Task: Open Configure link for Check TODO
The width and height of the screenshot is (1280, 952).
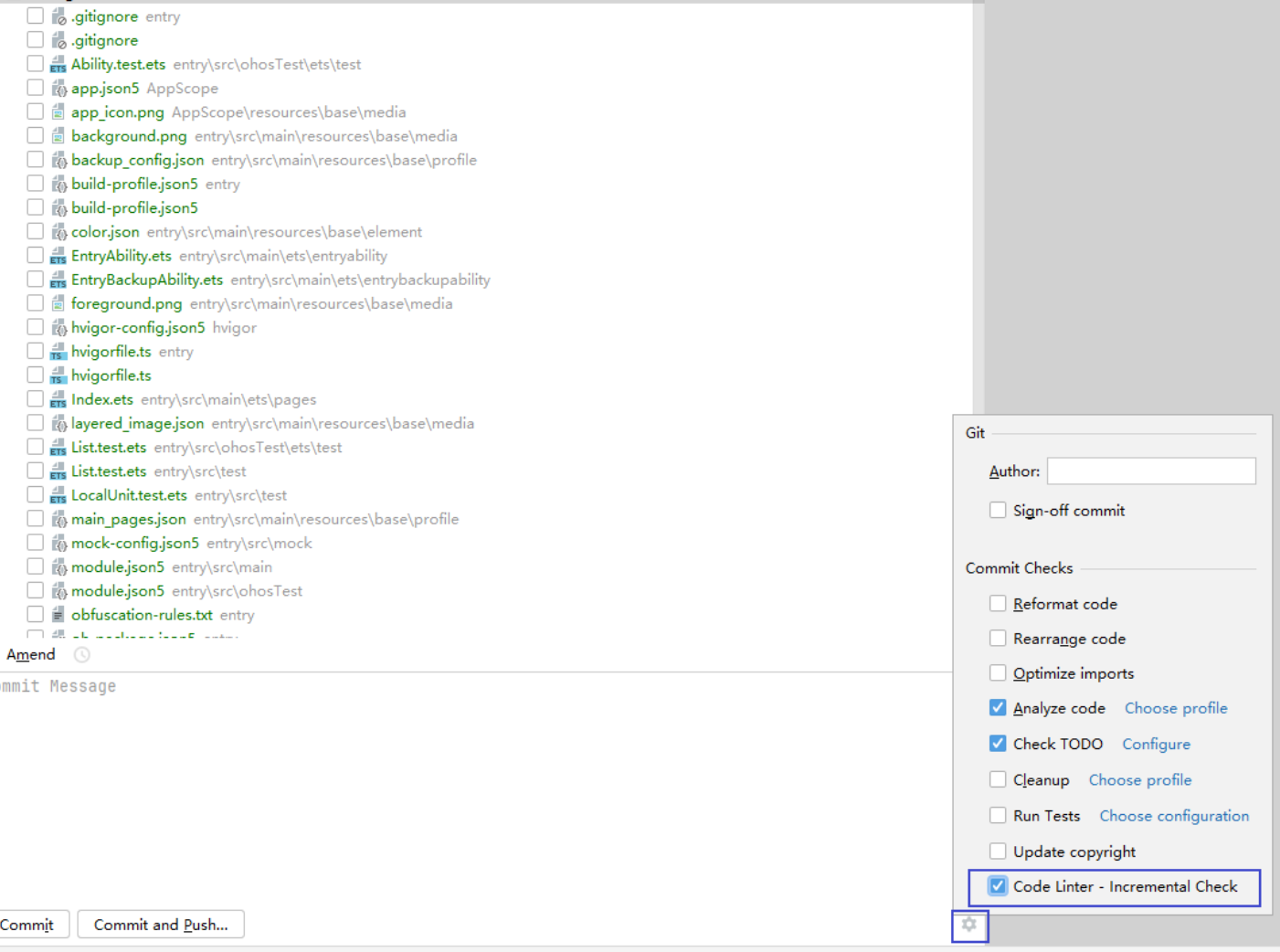Action: click(x=1156, y=744)
